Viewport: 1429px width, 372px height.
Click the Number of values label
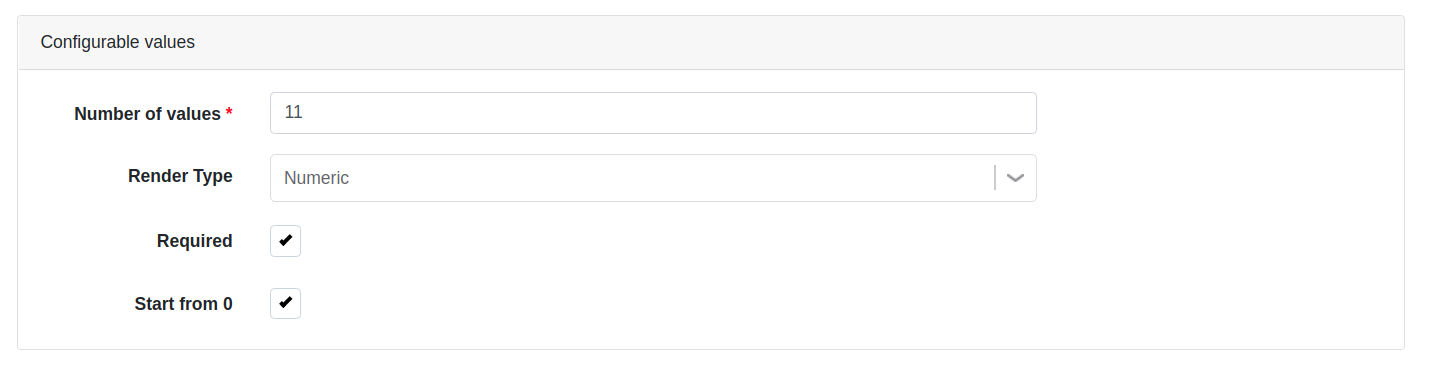(147, 114)
